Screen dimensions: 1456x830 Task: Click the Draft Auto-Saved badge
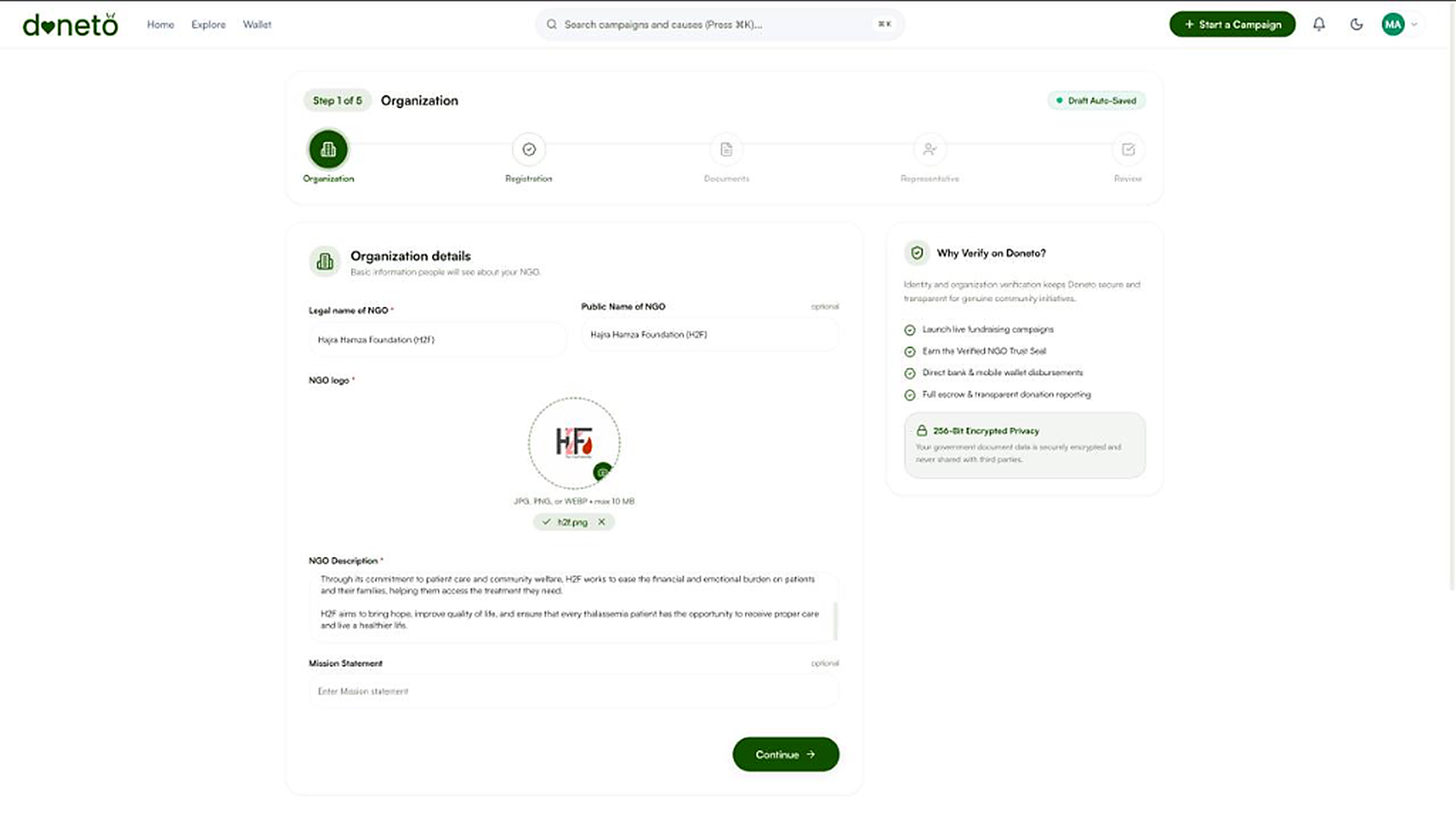pos(1096,100)
